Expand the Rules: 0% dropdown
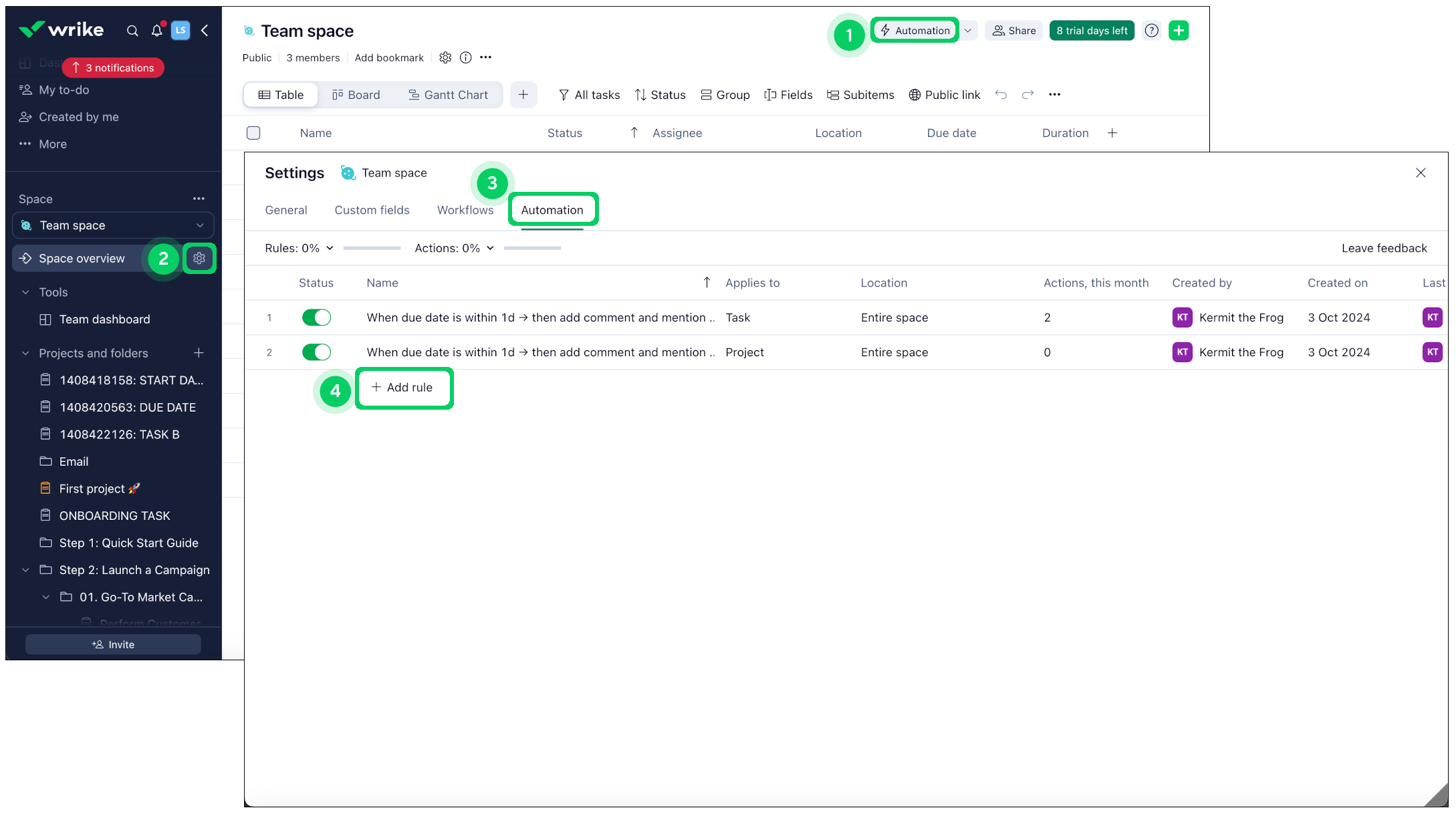Screen dimensions: 1456x814 coord(299,248)
